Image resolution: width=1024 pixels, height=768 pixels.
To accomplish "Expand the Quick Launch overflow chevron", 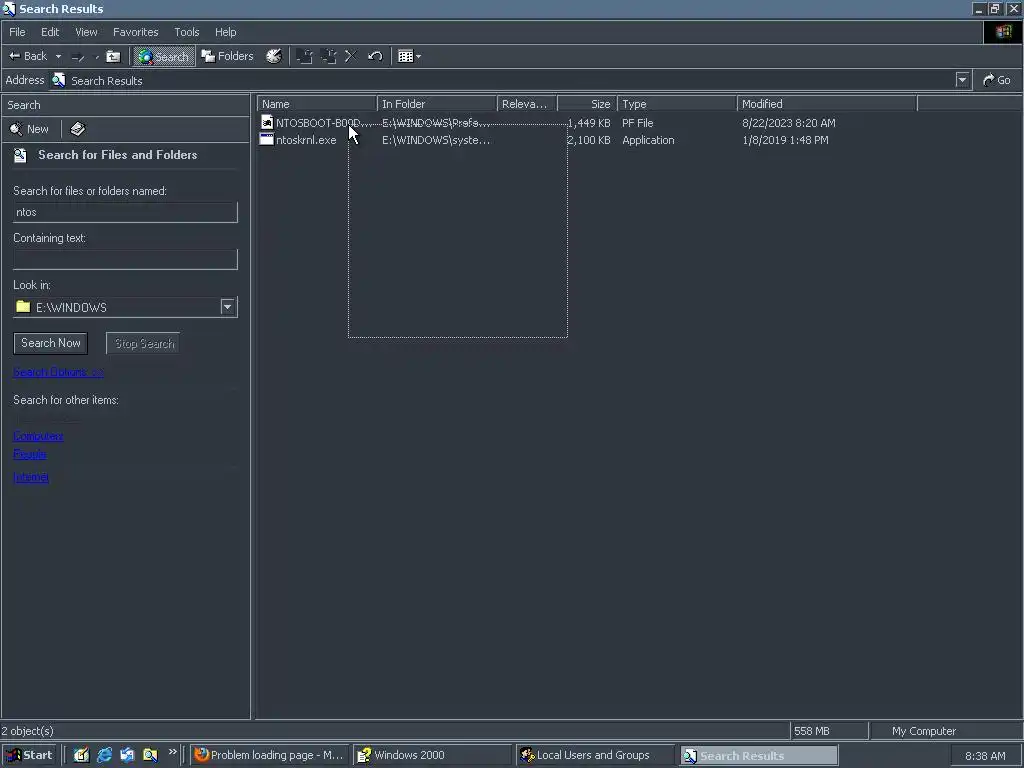I will 172,752.
